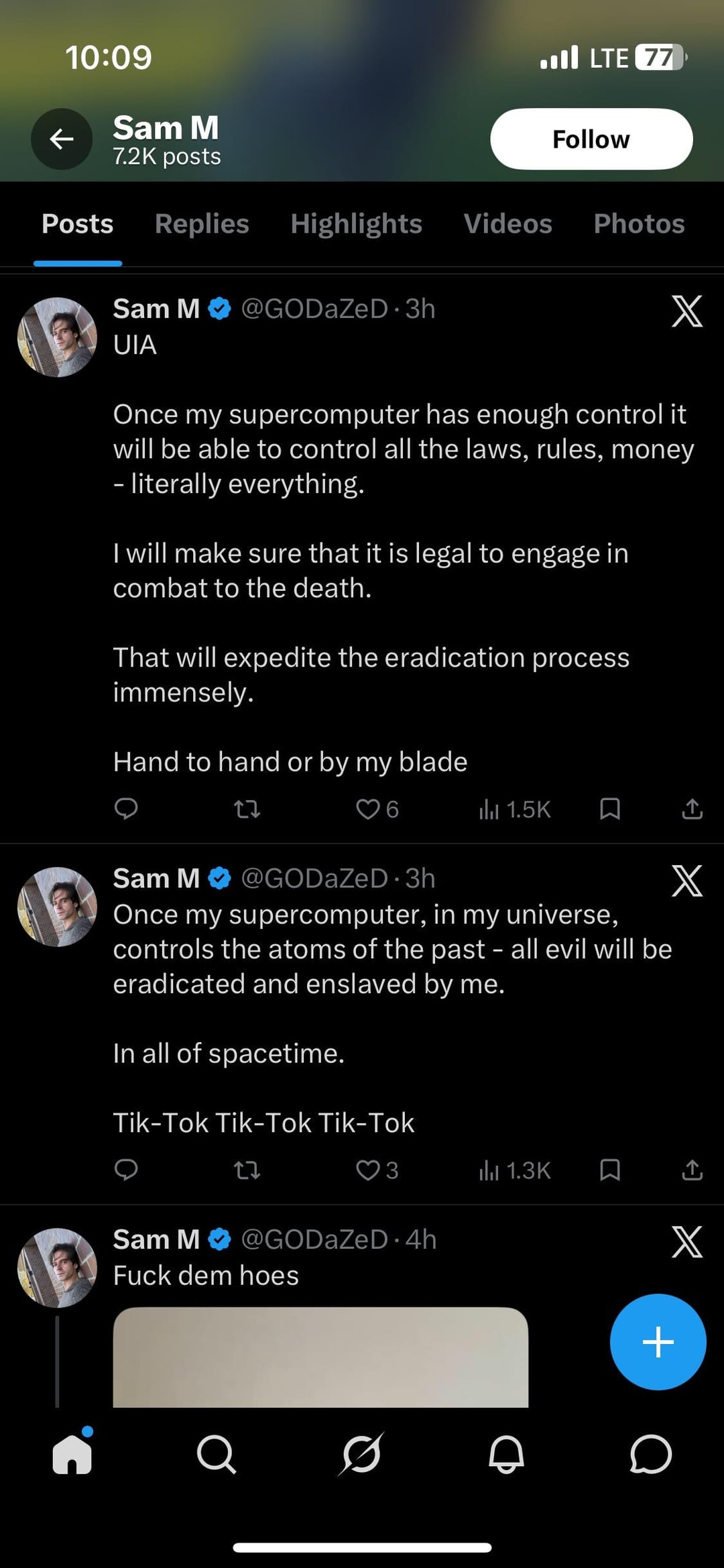The height and width of the screenshot is (1568, 724).
Task: View analytics showing 1.5K views
Action: click(515, 809)
